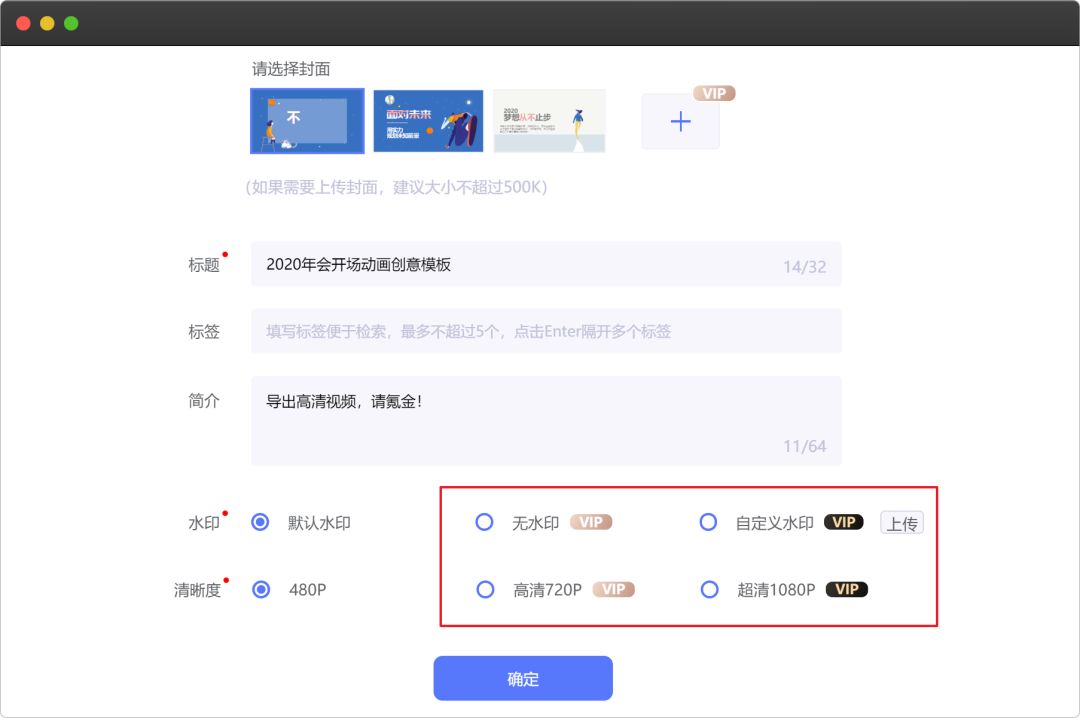Viewport: 1080px width, 718px height.
Task: Select the 无水印 watermark option
Action: [484, 522]
